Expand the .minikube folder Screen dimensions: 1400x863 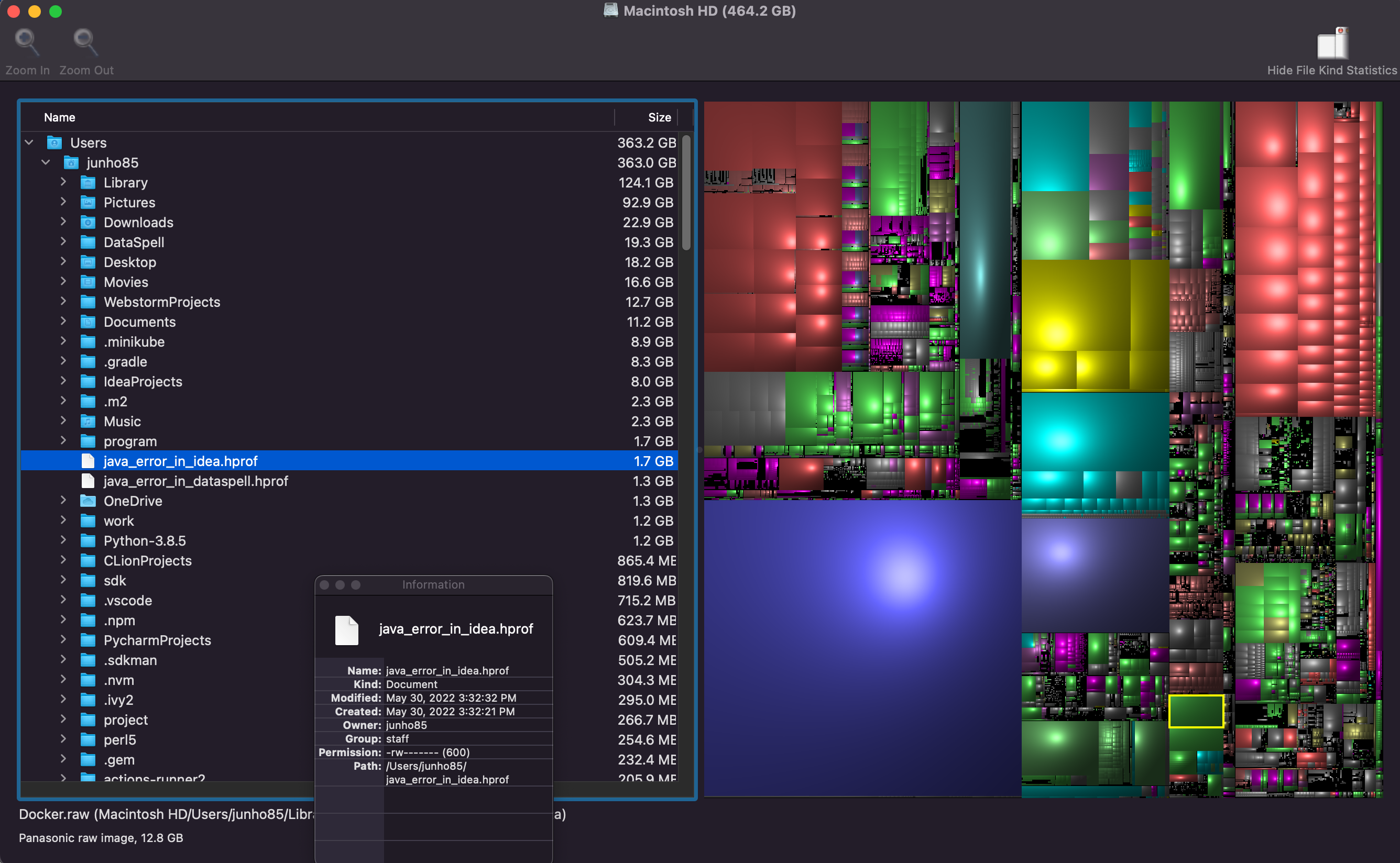click(x=63, y=342)
